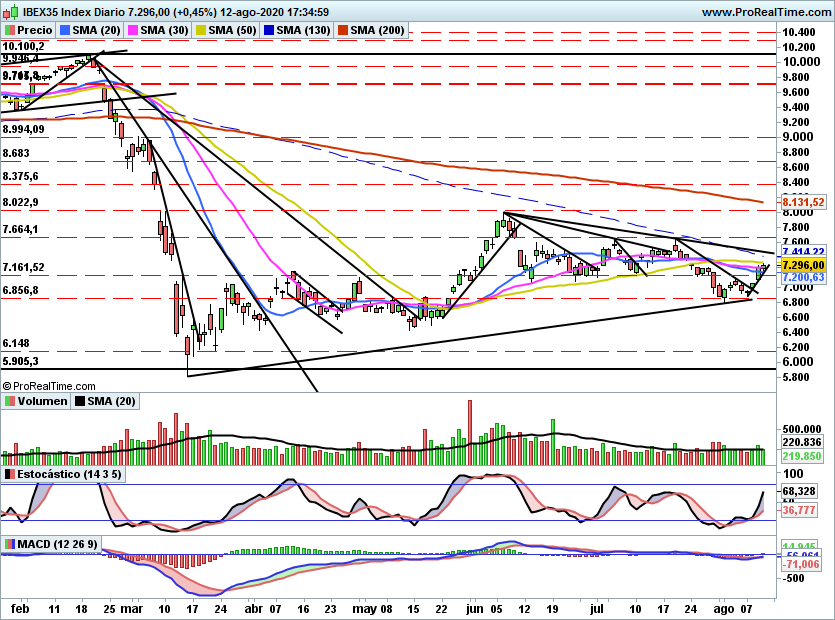This screenshot has width=835, height=620.
Task: Click the Estocástico indicator icon
Action: [x=10, y=473]
